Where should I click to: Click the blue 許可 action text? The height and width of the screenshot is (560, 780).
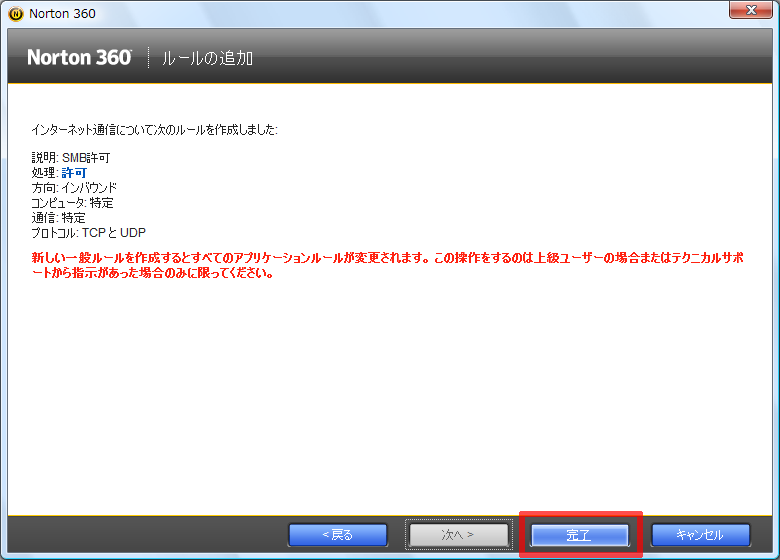pyautogui.click(x=75, y=173)
